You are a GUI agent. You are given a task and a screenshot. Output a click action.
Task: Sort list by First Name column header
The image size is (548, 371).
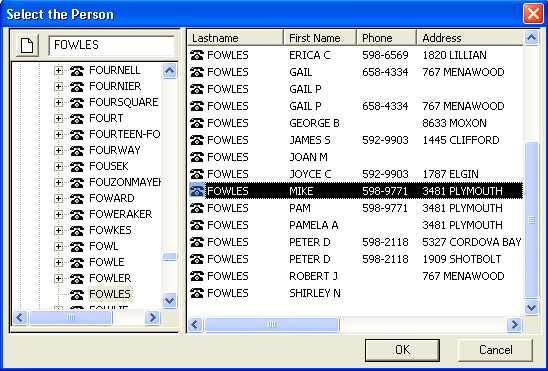320,38
